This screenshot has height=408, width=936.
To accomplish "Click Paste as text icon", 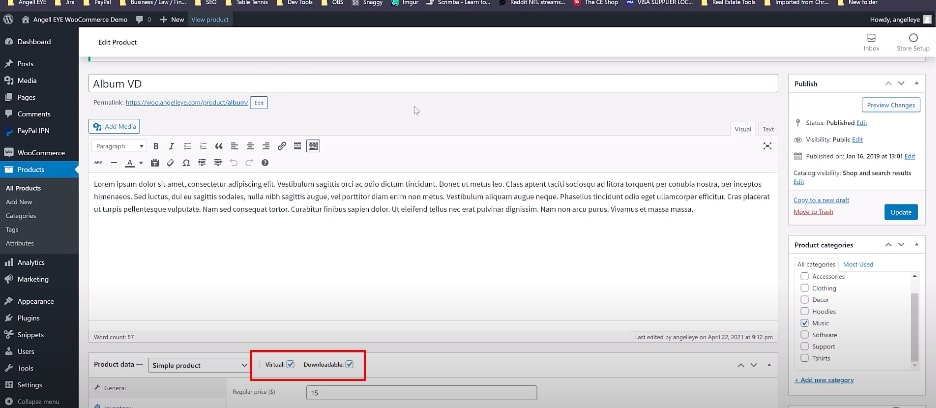I will click(155, 162).
